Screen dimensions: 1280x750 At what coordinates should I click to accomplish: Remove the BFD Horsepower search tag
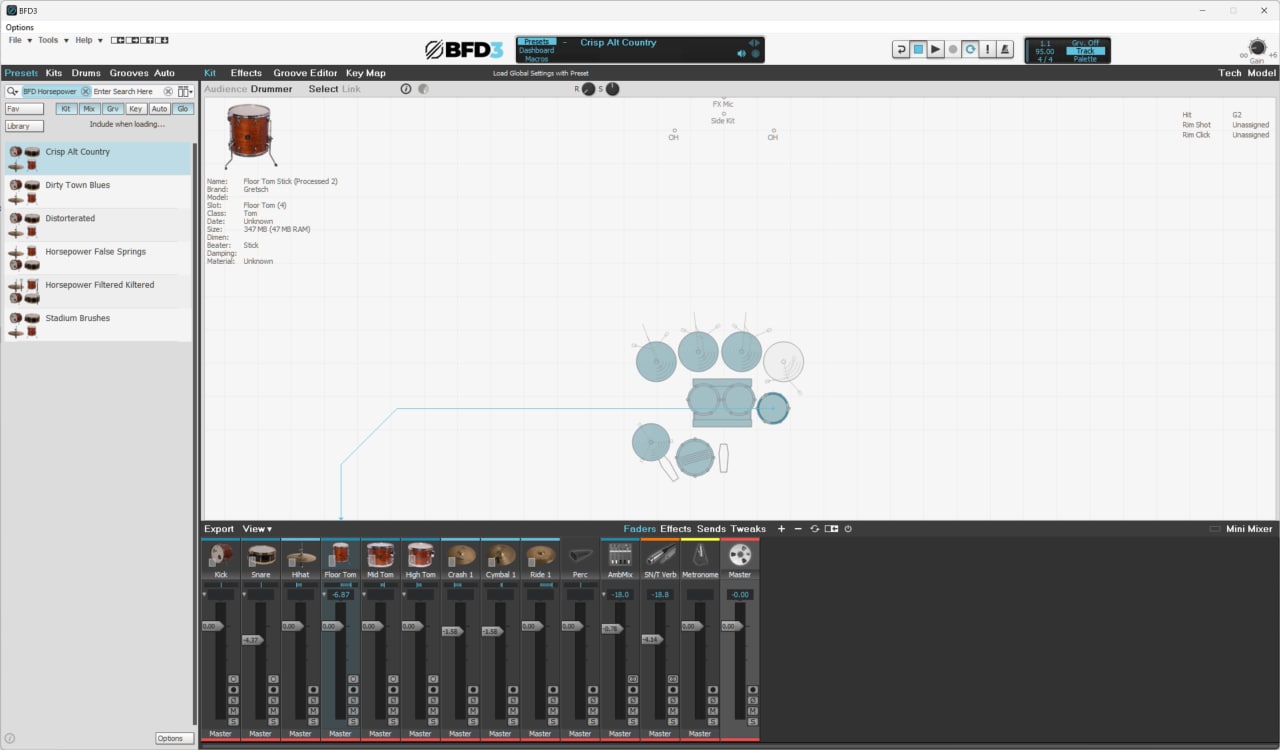click(85, 91)
